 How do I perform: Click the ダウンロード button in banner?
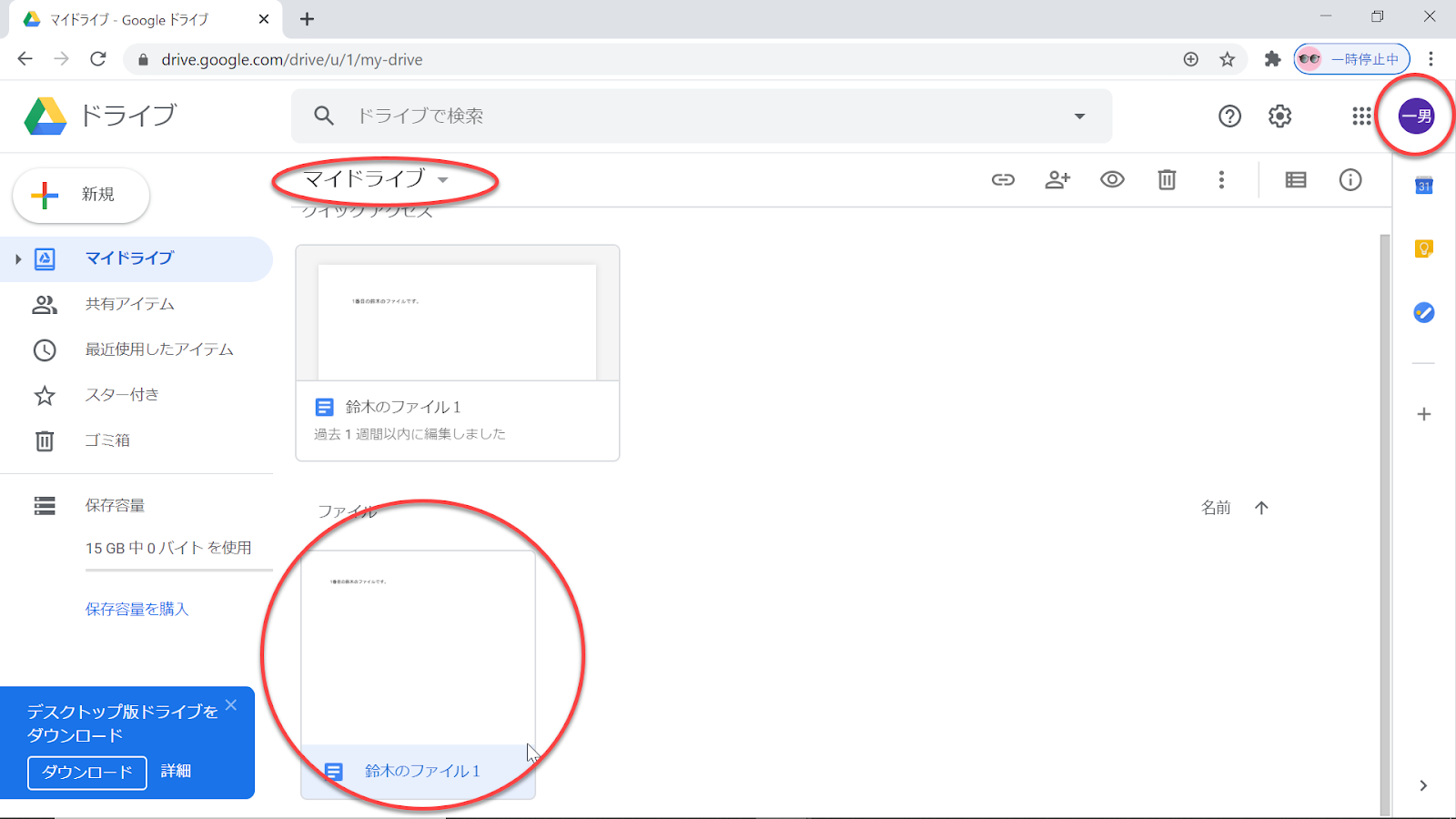point(87,773)
